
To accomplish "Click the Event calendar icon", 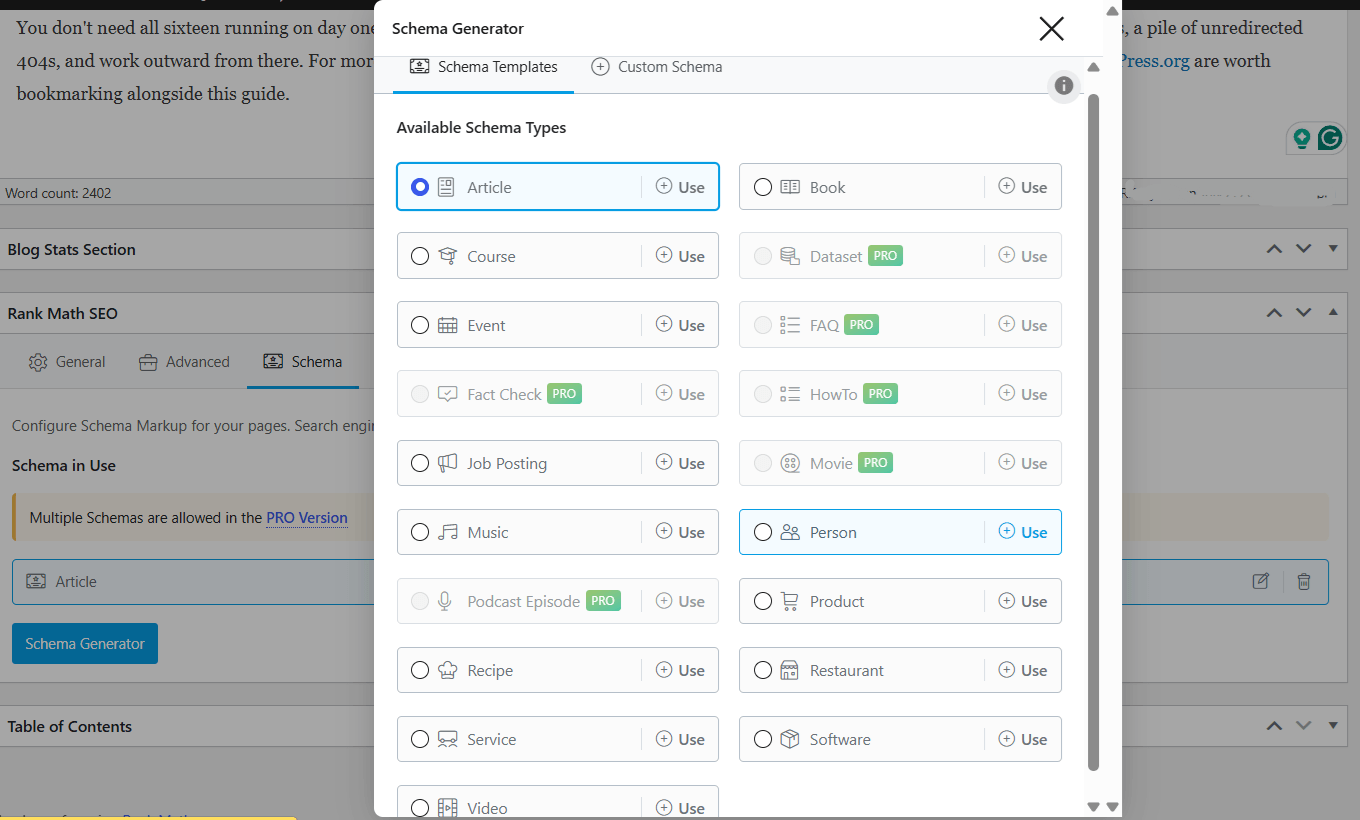I will coord(447,325).
